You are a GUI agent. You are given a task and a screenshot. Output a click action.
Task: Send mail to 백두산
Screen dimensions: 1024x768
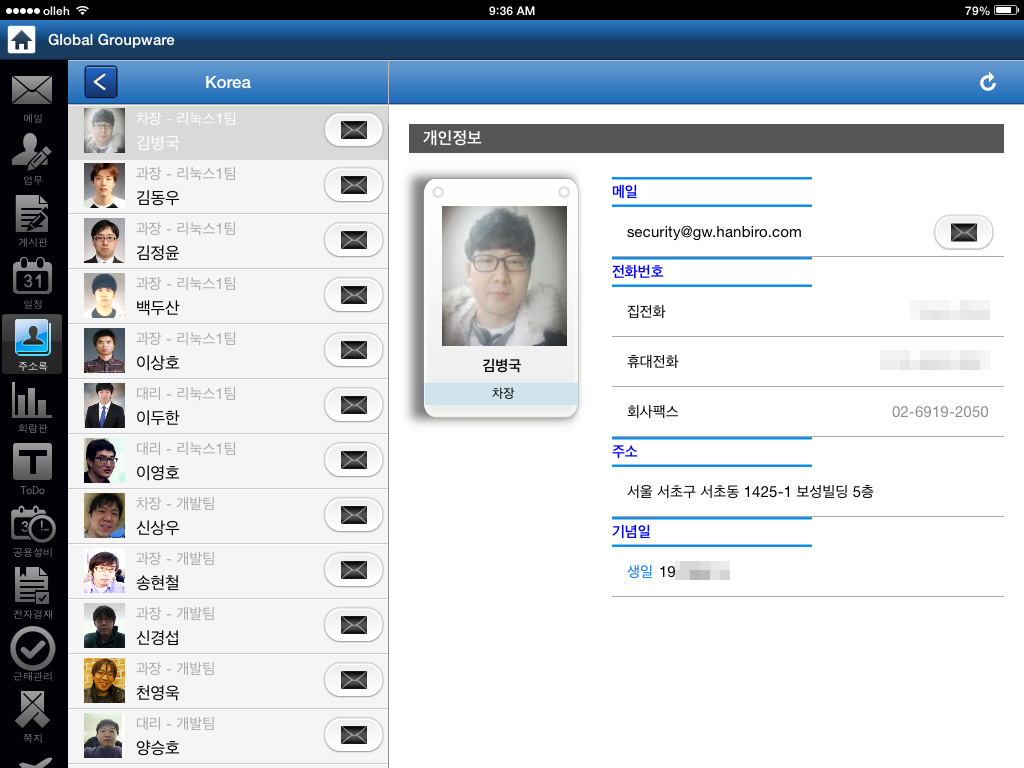point(353,295)
